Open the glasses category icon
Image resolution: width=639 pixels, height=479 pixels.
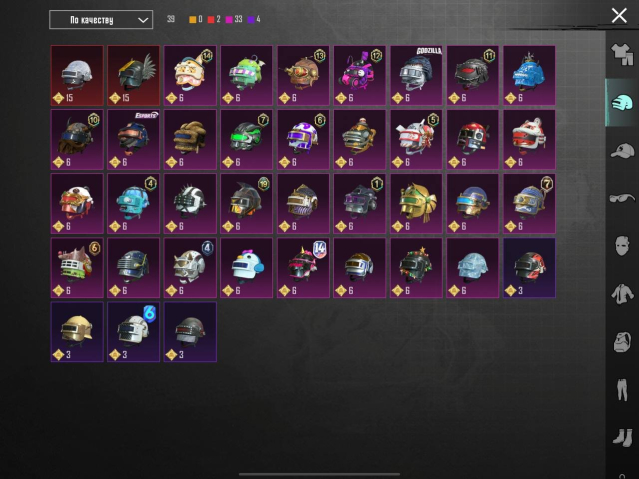(622, 198)
